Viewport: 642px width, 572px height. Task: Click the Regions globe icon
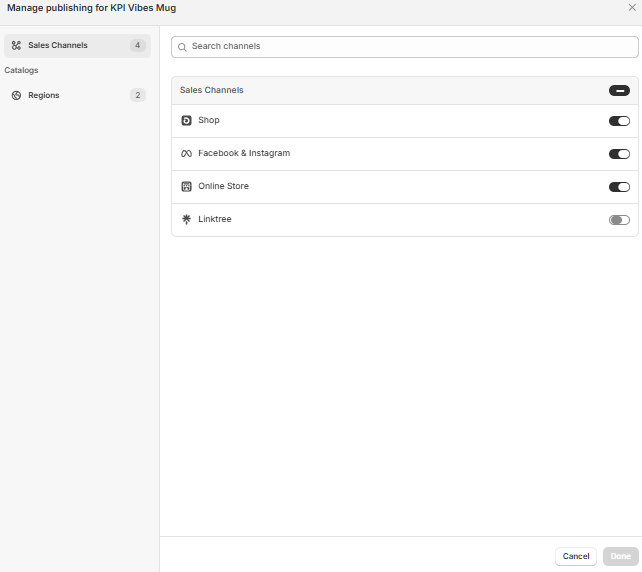16,95
